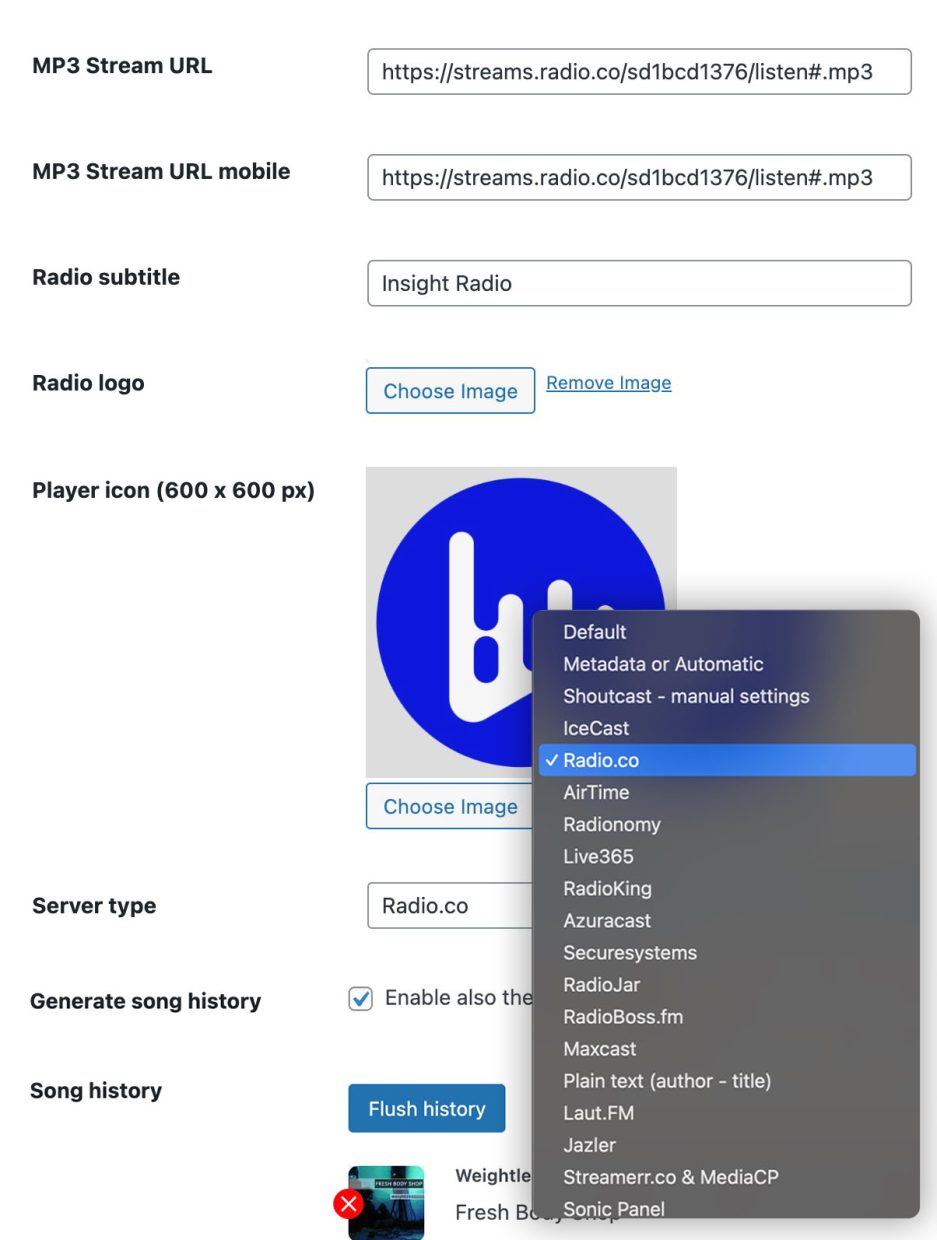Pick Metadata or Automatic server type

point(663,664)
